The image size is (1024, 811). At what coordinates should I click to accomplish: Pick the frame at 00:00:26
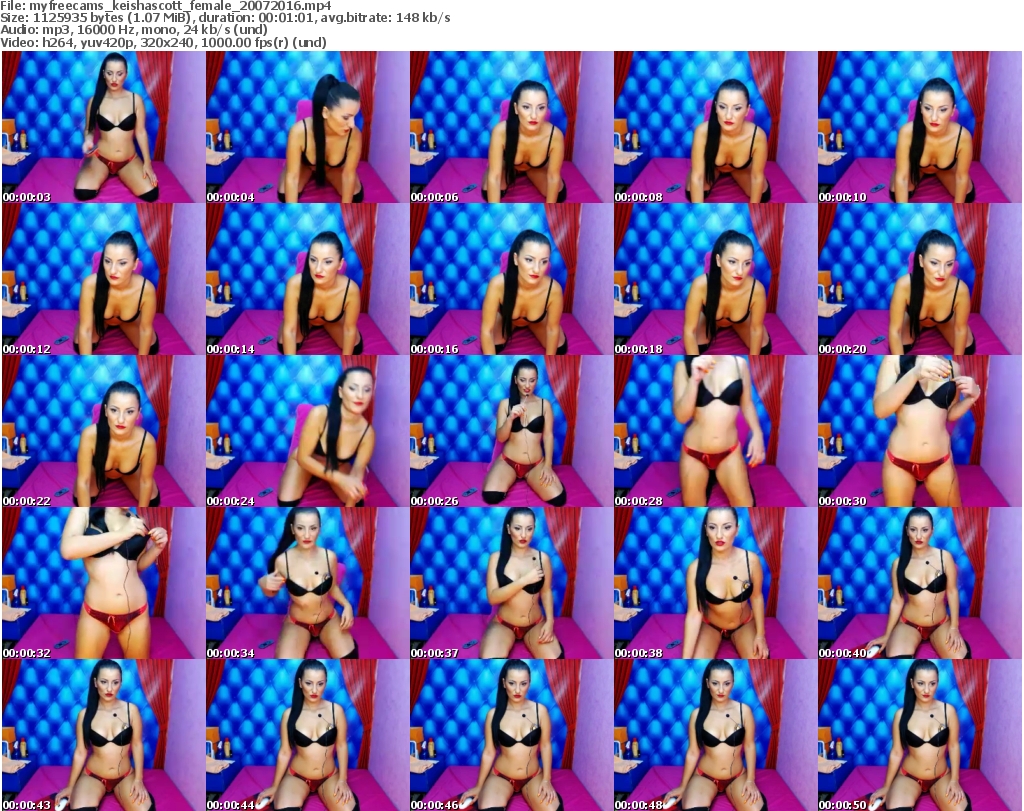pyautogui.click(x=511, y=431)
